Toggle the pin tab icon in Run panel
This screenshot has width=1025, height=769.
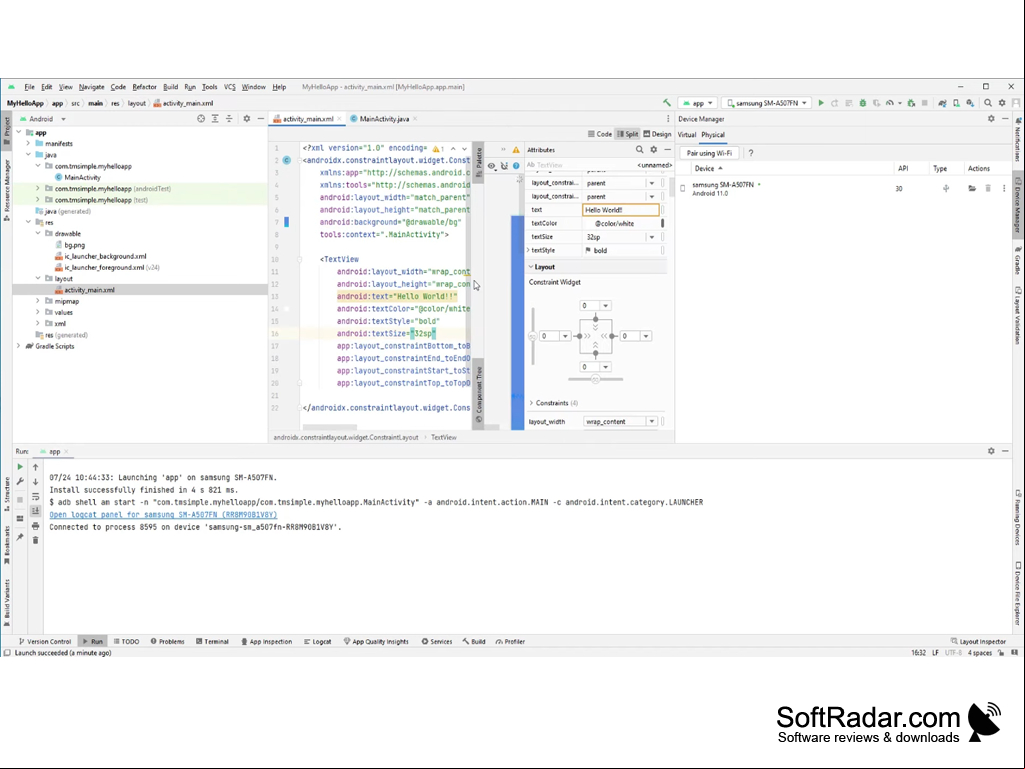20,538
